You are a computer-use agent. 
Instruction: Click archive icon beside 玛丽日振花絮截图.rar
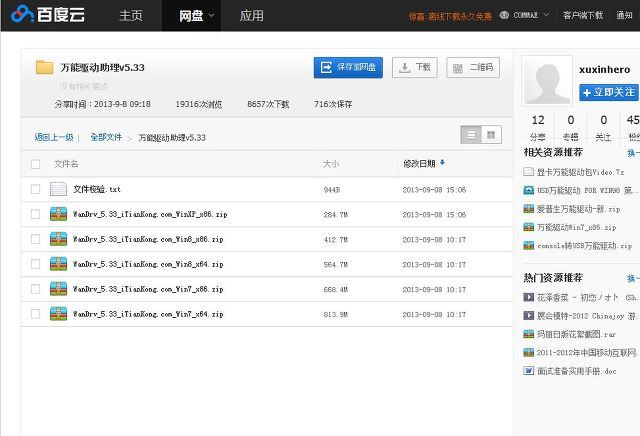click(x=529, y=334)
